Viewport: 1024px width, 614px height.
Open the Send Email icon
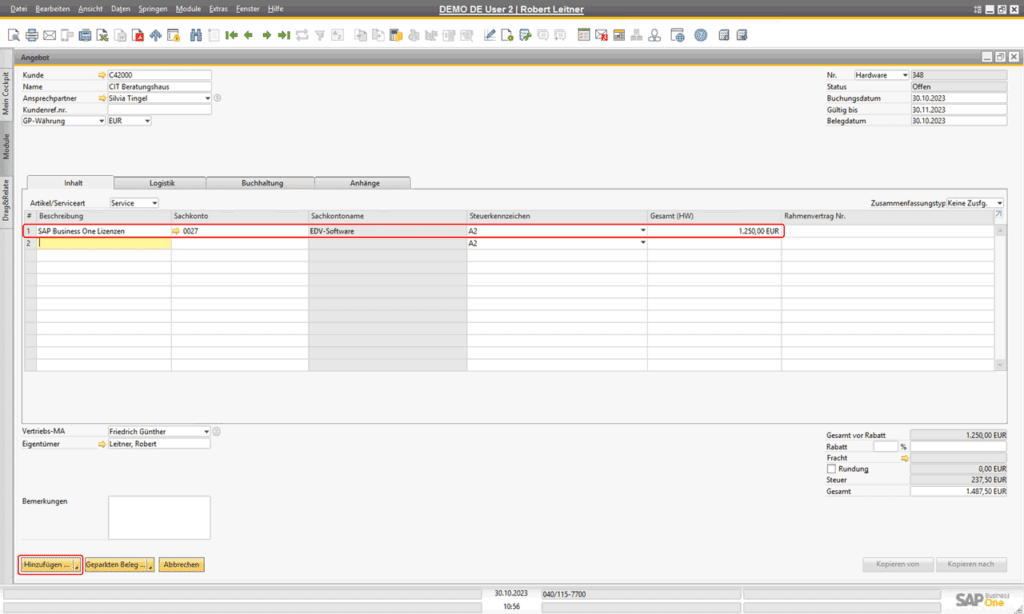click(x=47, y=35)
